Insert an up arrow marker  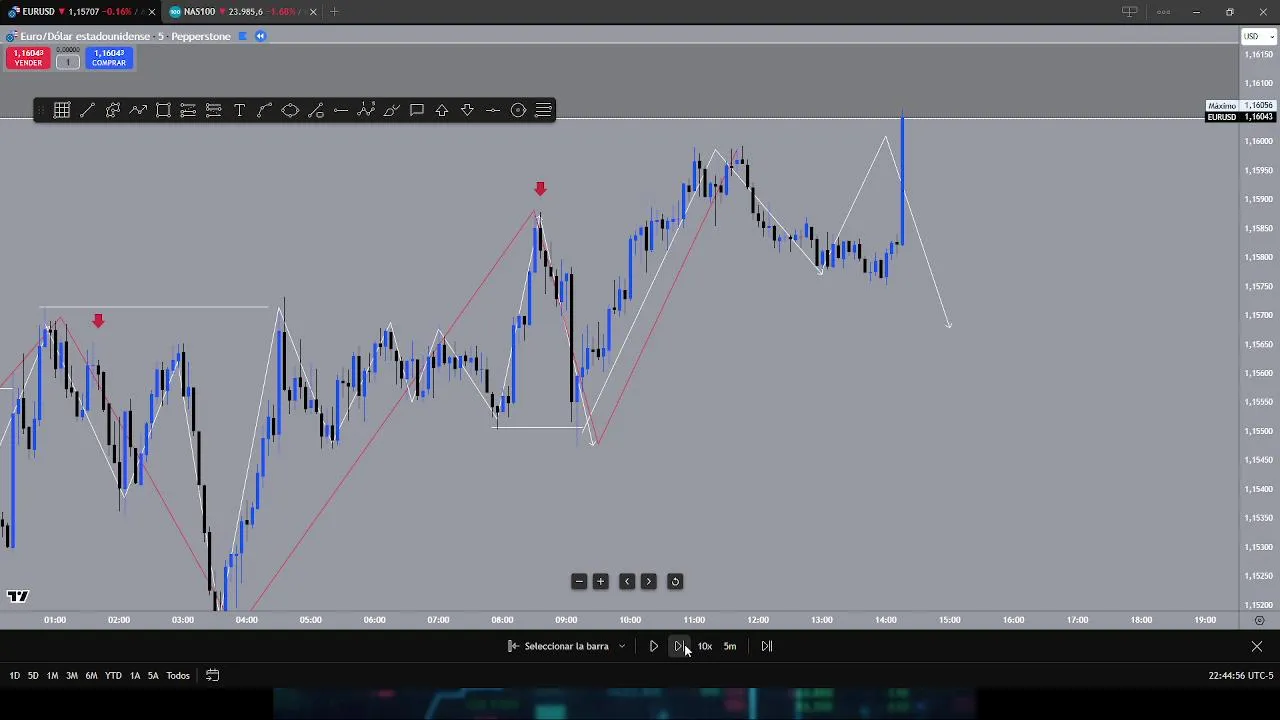(442, 110)
